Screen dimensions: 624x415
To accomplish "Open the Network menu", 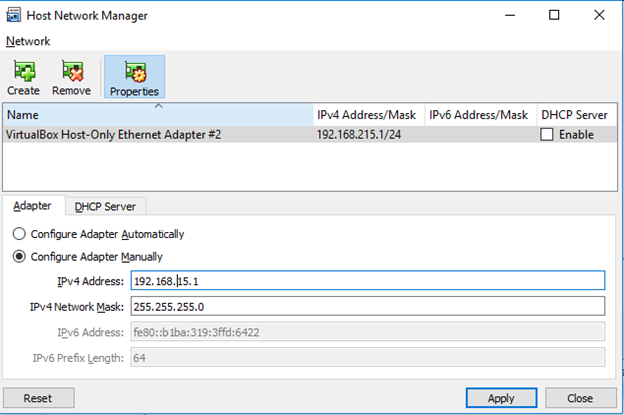I will coord(28,41).
